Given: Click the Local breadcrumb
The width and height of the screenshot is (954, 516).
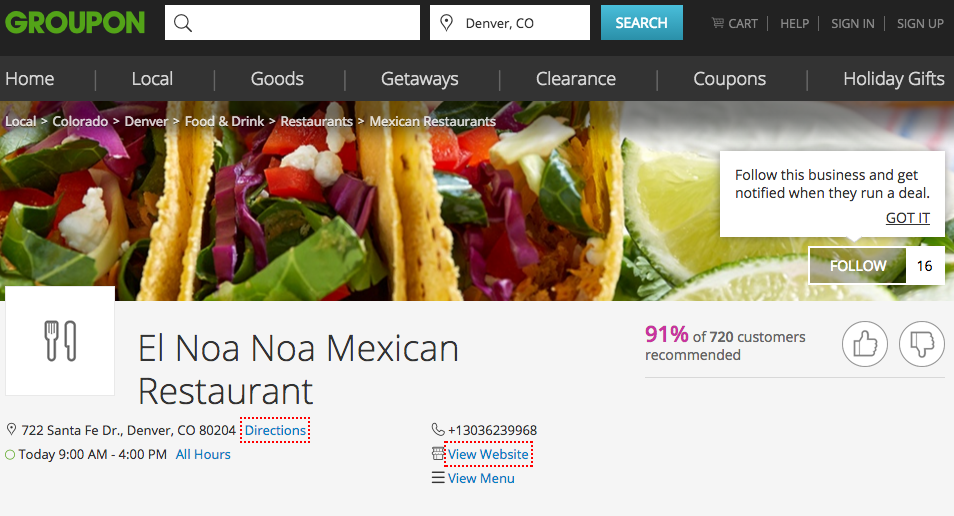Looking at the screenshot, I should (x=21, y=121).
